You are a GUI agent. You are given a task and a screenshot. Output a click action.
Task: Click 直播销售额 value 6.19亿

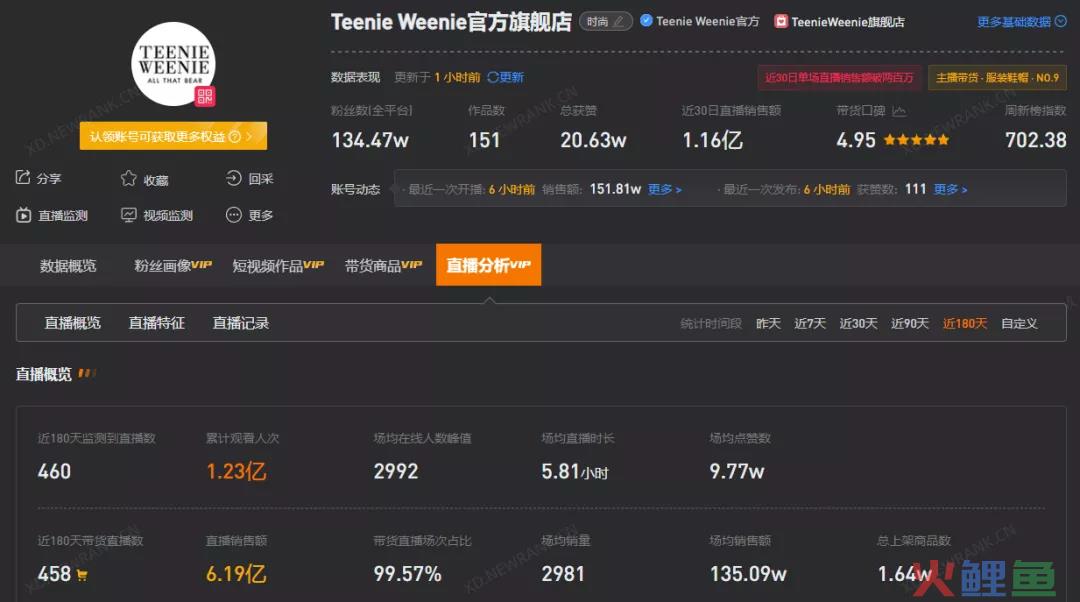[236, 574]
